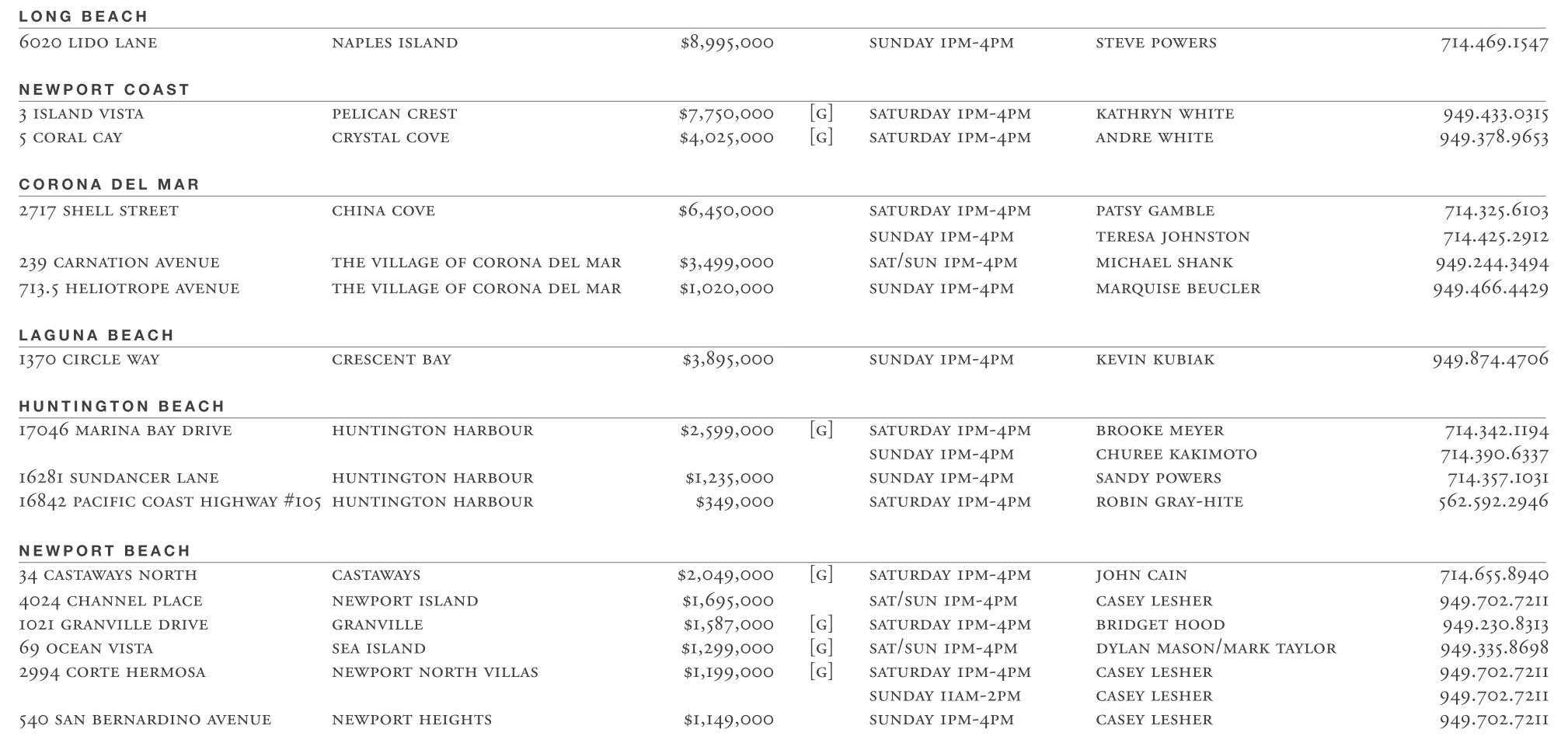Select the [G] marker for 17046 Marina Bay Drive
Image resolution: width=1568 pixels, height=743 pixels.
pyautogui.click(x=821, y=430)
